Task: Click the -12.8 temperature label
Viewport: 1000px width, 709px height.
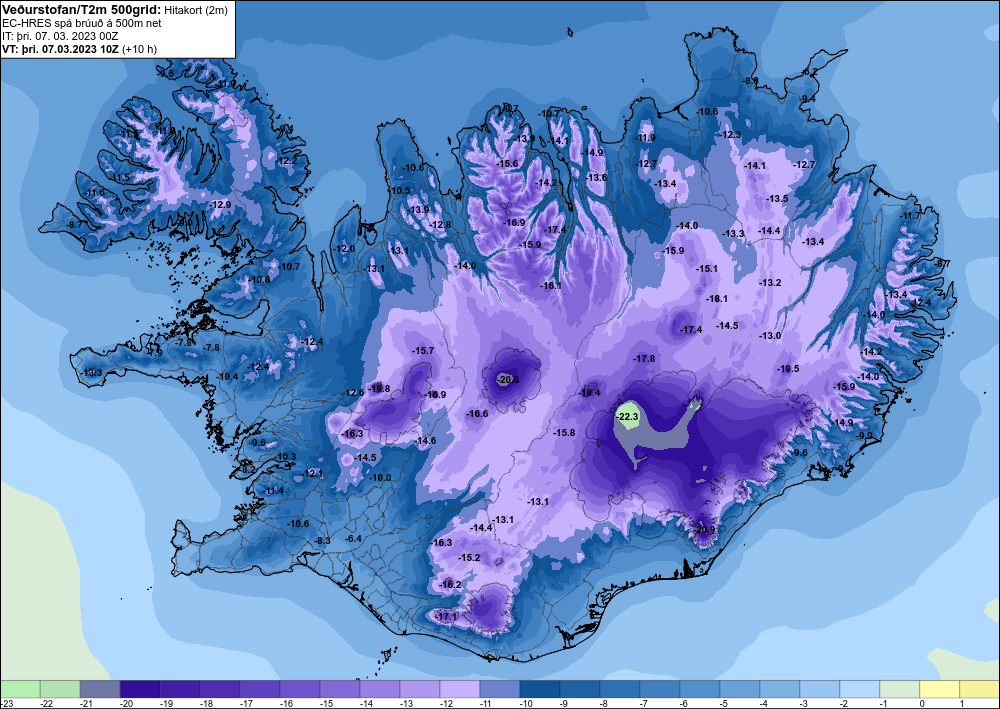Action: click(441, 225)
